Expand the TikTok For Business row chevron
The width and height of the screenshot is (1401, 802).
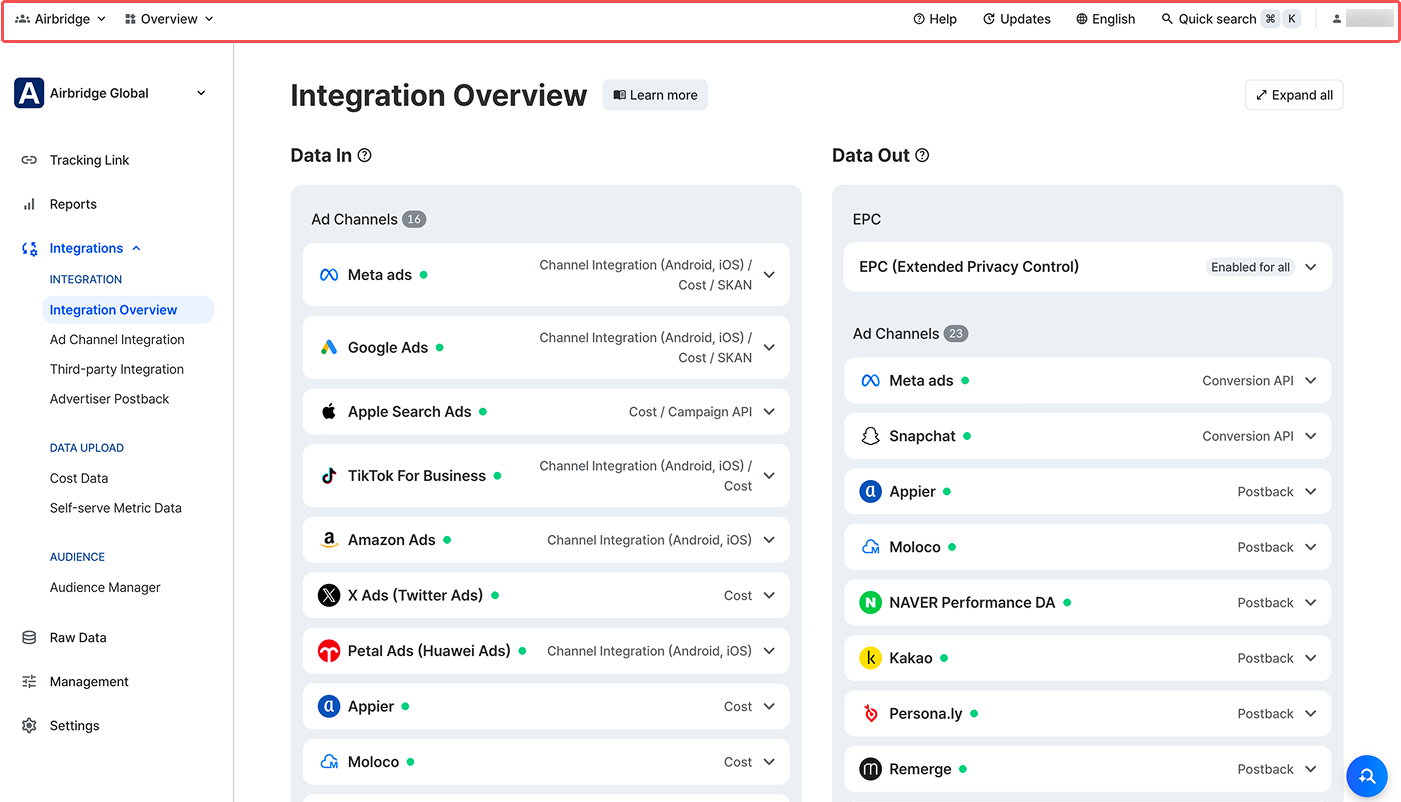pyautogui.click(x=769, y=476)
